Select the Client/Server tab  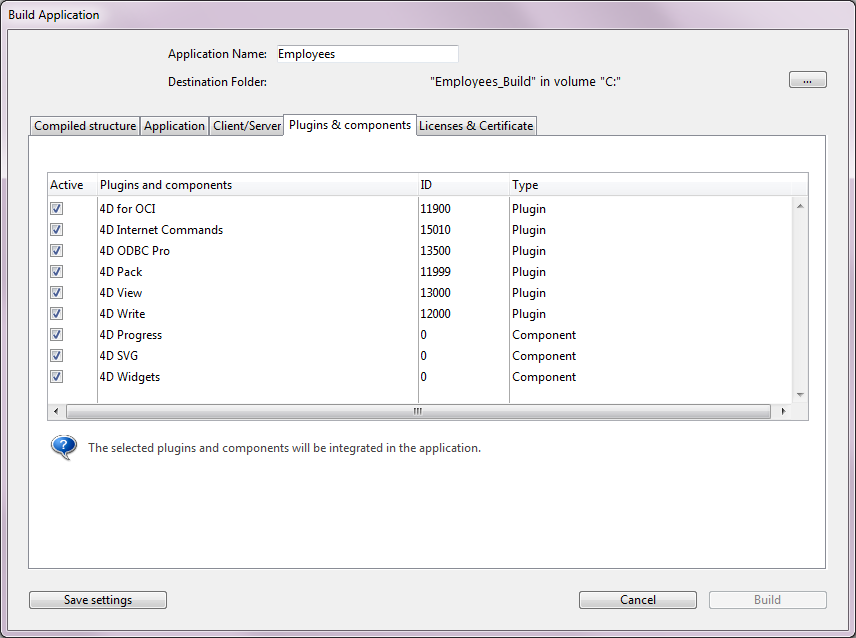[x=247, y=126]
